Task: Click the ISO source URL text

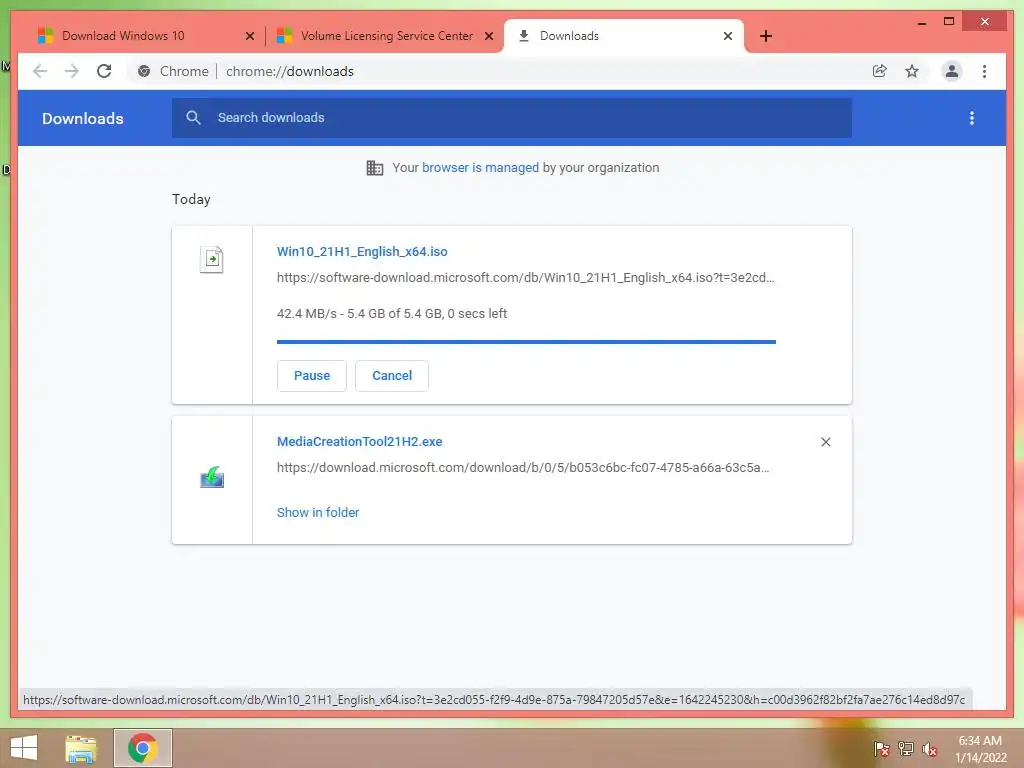Action: [x=525, y=278]
